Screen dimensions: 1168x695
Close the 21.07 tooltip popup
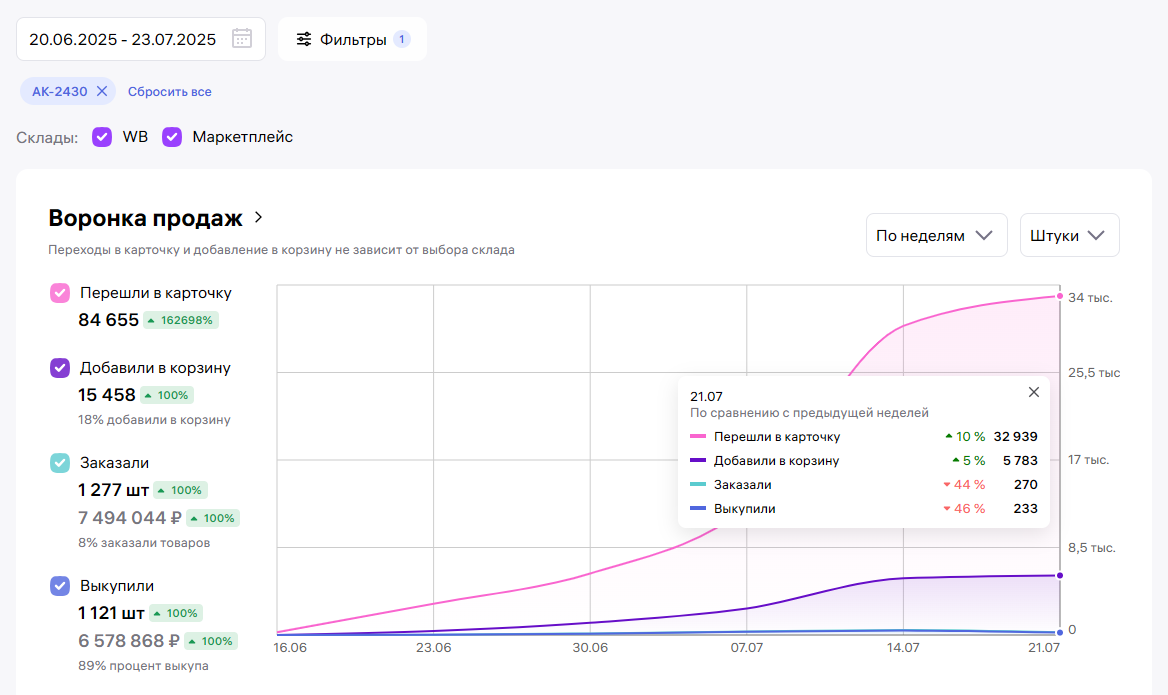tap(1034, 392)
